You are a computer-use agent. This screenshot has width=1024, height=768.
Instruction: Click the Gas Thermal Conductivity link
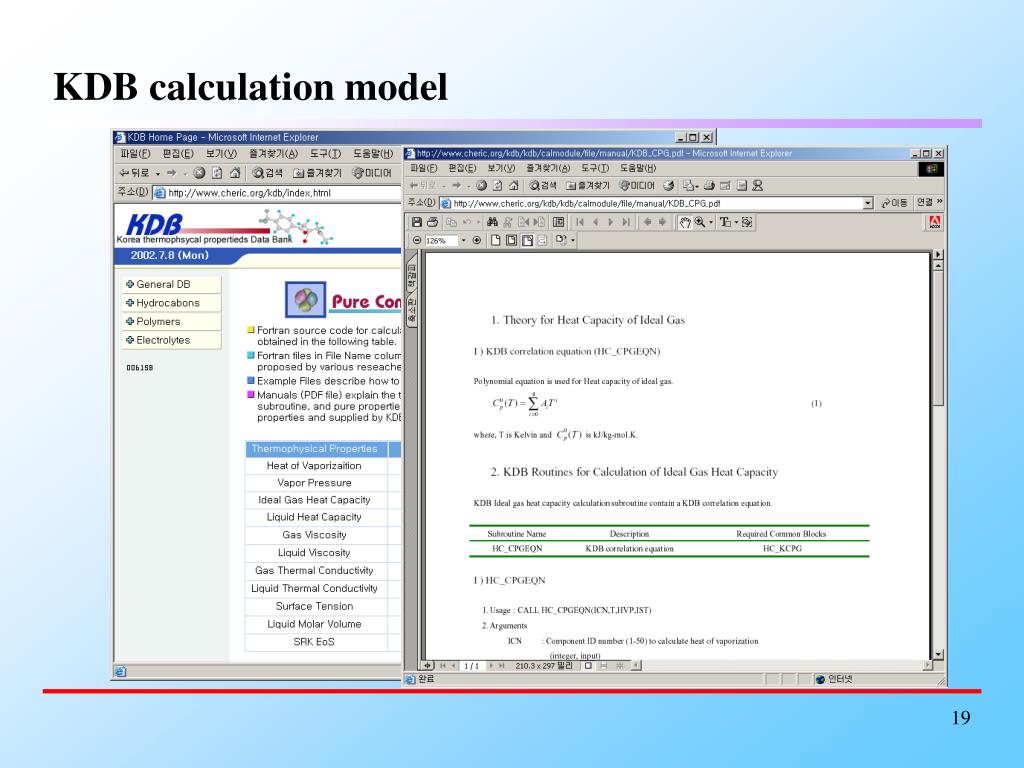pos(314,571)
